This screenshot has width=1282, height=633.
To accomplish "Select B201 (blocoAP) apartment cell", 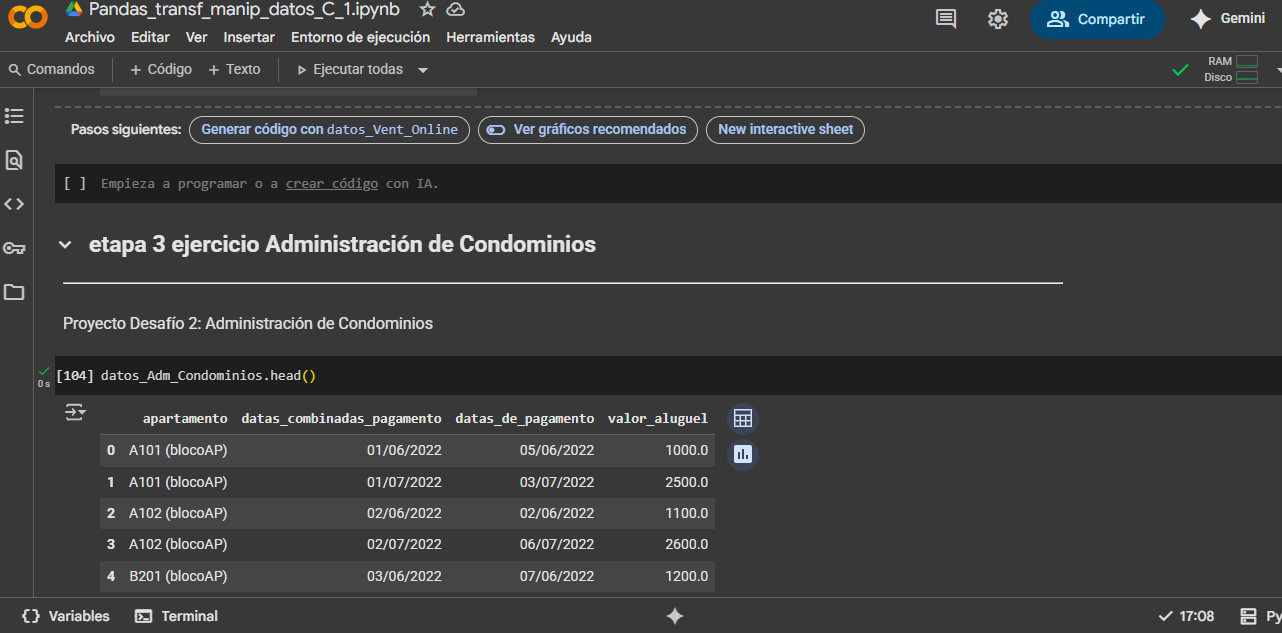I will coord(178,576).
